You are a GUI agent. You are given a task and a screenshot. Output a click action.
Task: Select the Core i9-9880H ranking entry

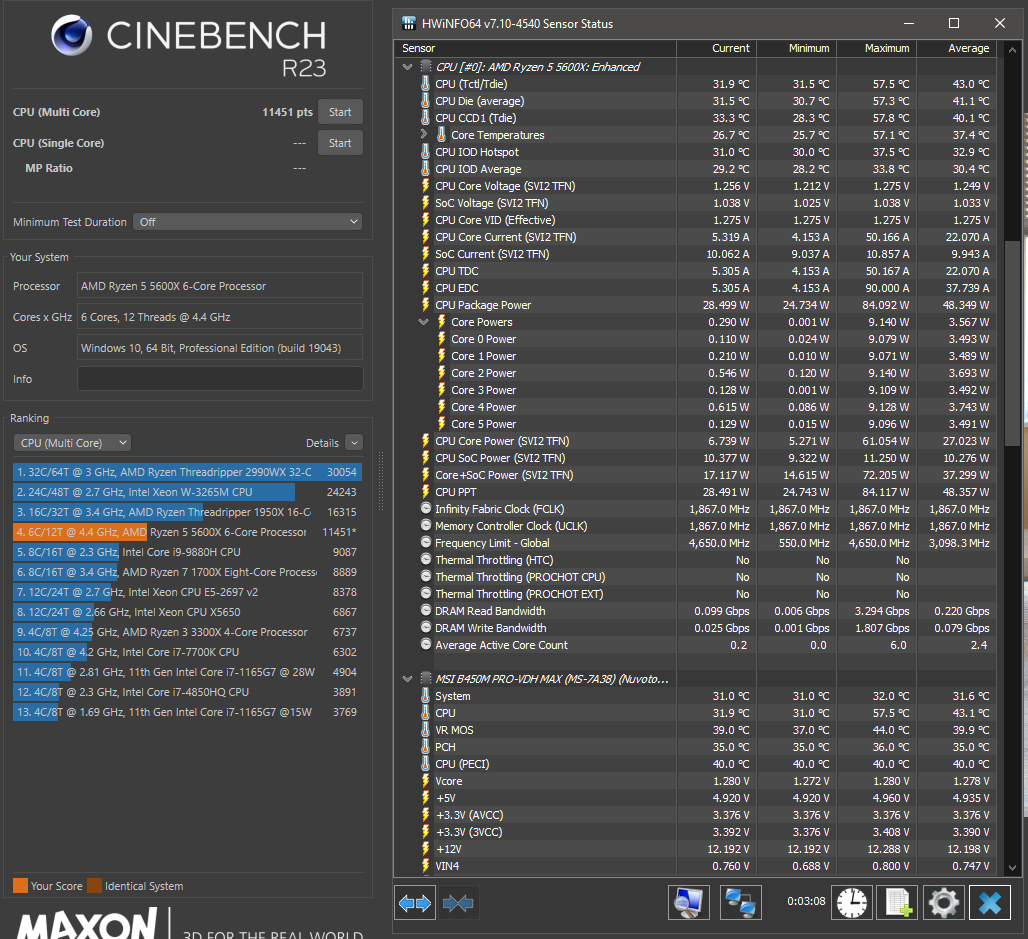[x=187, y=552]
